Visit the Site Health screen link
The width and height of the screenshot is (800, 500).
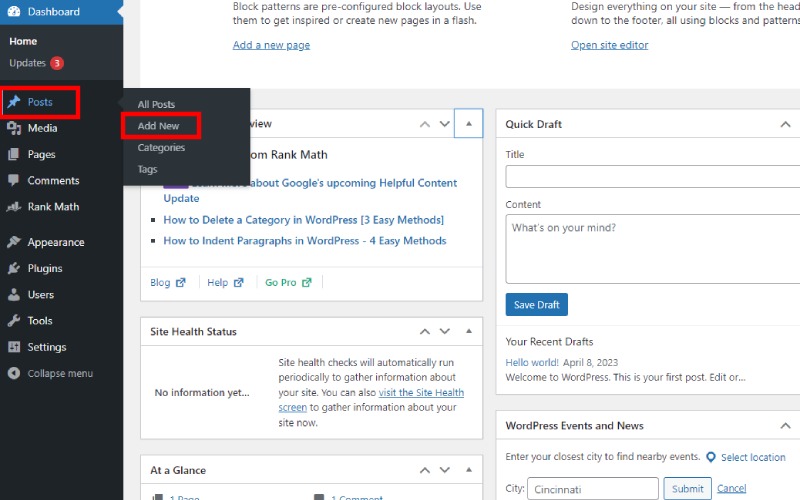coord(371,400)
